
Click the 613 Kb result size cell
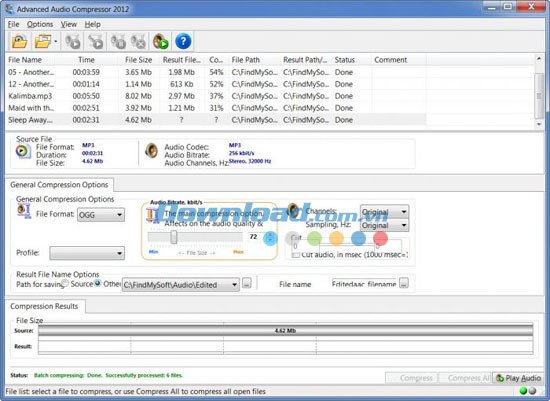(181, 84)
